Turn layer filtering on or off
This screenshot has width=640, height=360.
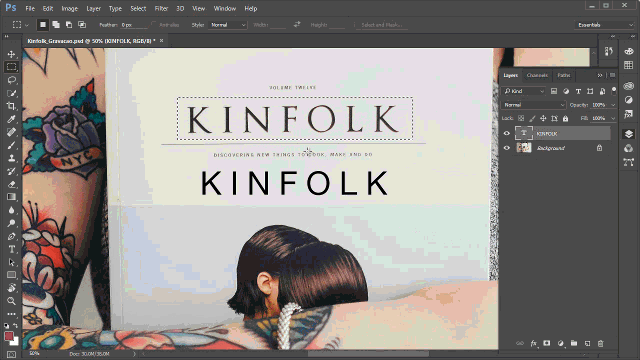pyautogui.click(x=613, y=91)
